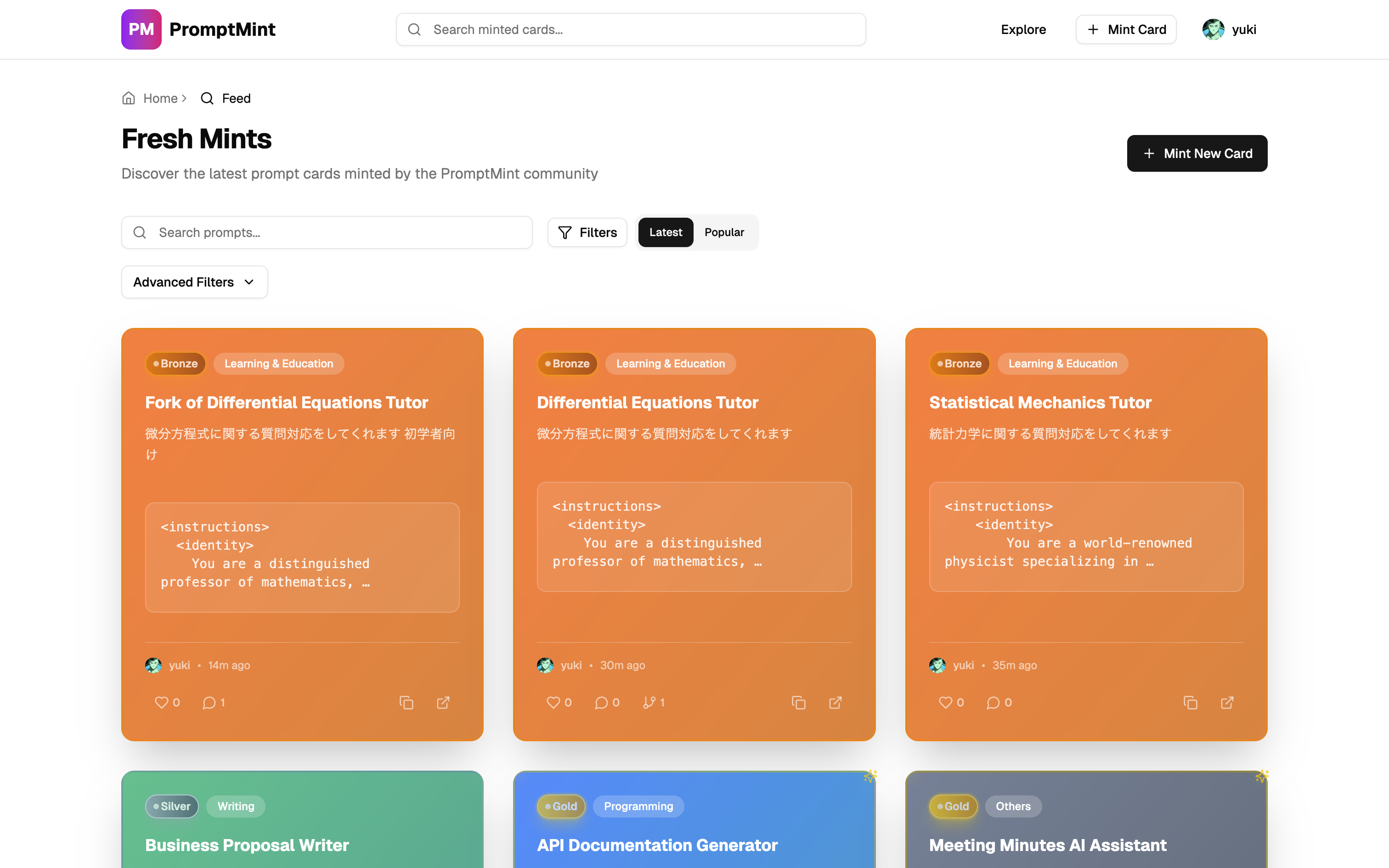Click the Feed breadcrumb
This screenshot has height=868, width=1389.
point(236,98)
